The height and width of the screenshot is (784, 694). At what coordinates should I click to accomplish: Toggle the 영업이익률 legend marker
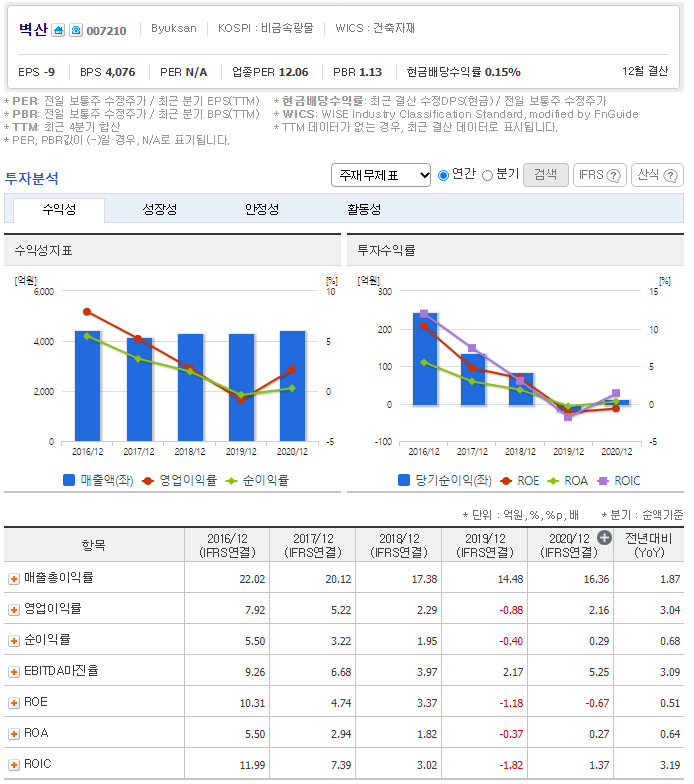tap(148, 481)
